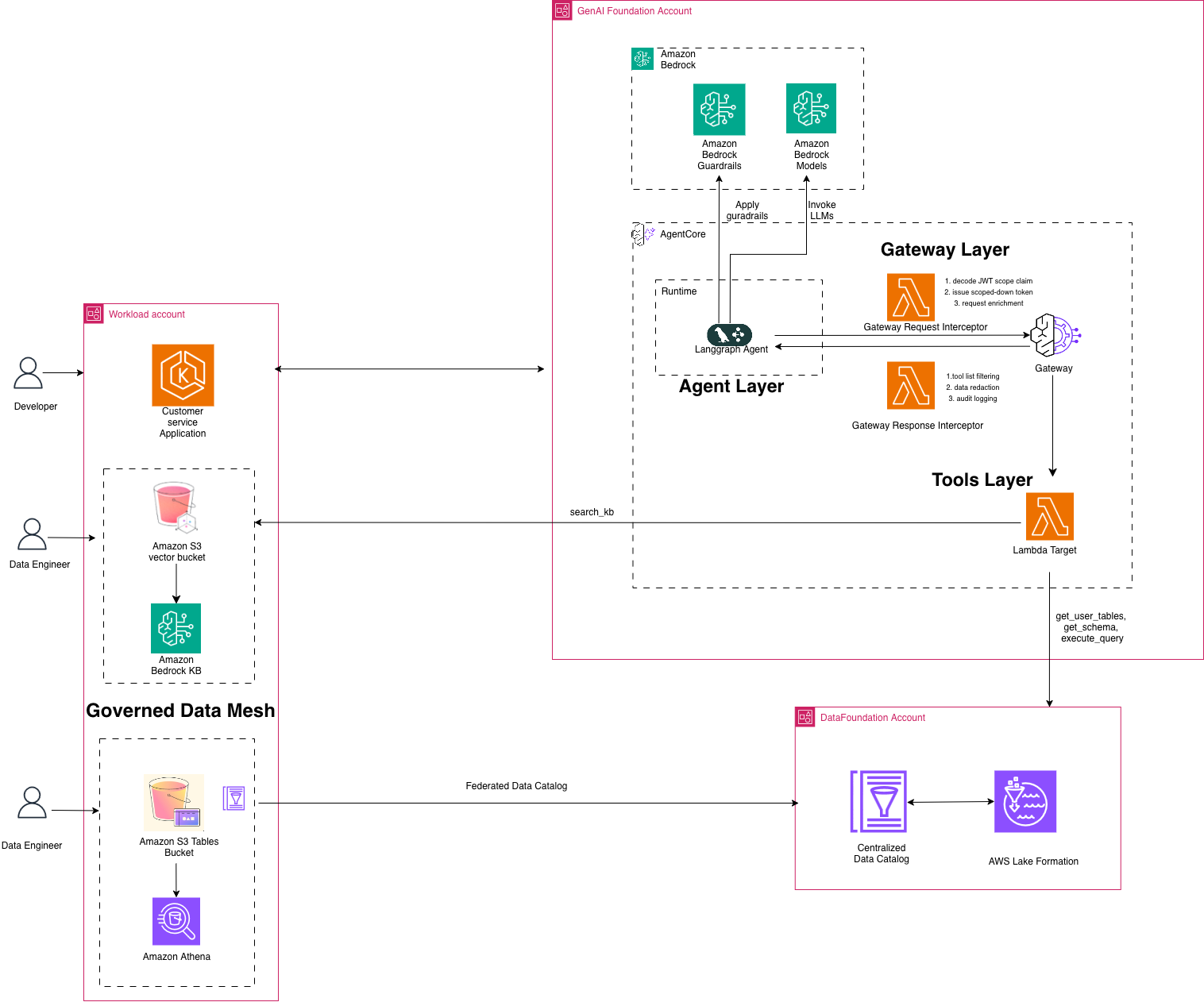Select the Governed Data Mesh heading
The image size is (1204, 1002).
[180, 711]
